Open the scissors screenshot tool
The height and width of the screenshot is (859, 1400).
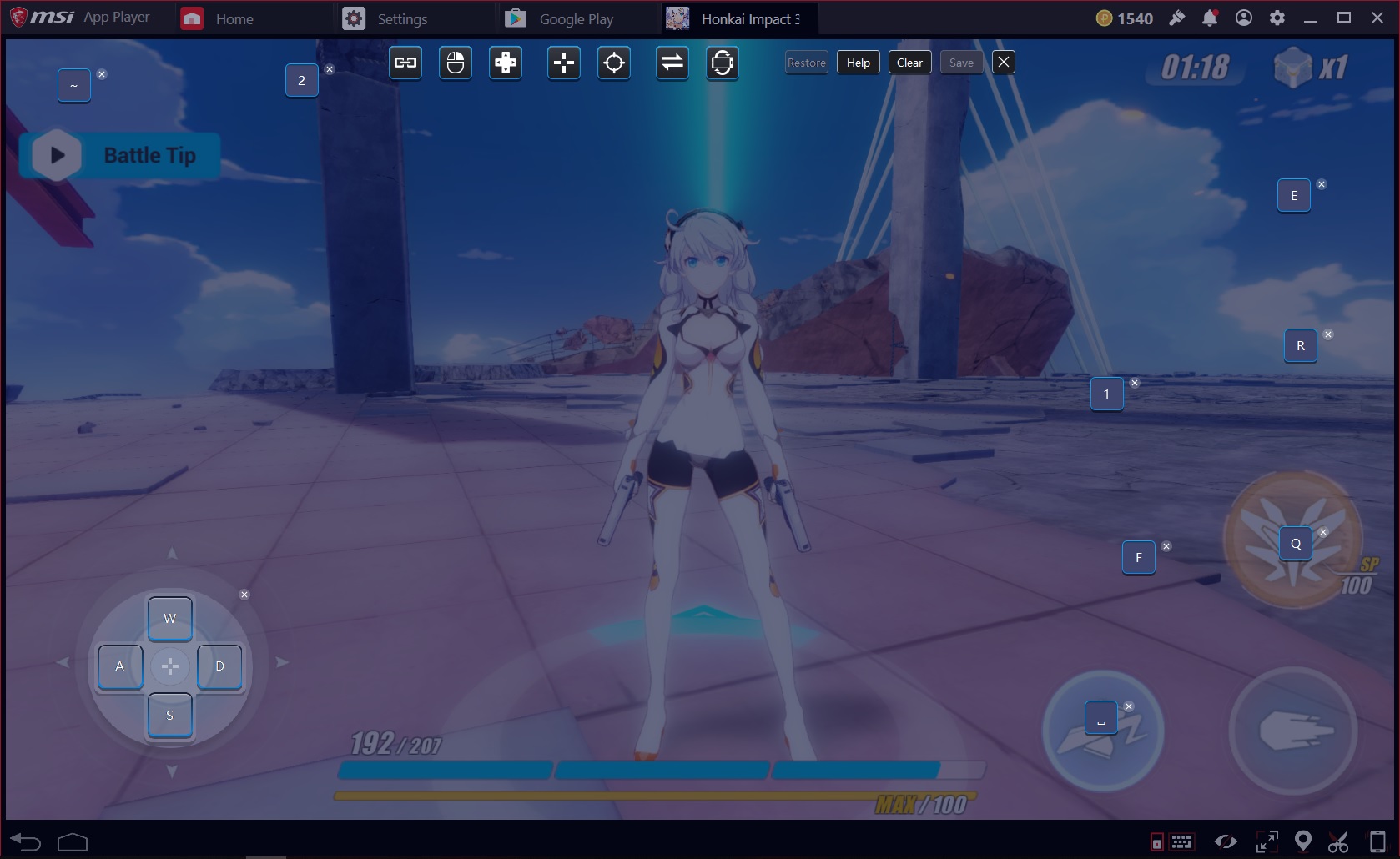coord(1338,842)
